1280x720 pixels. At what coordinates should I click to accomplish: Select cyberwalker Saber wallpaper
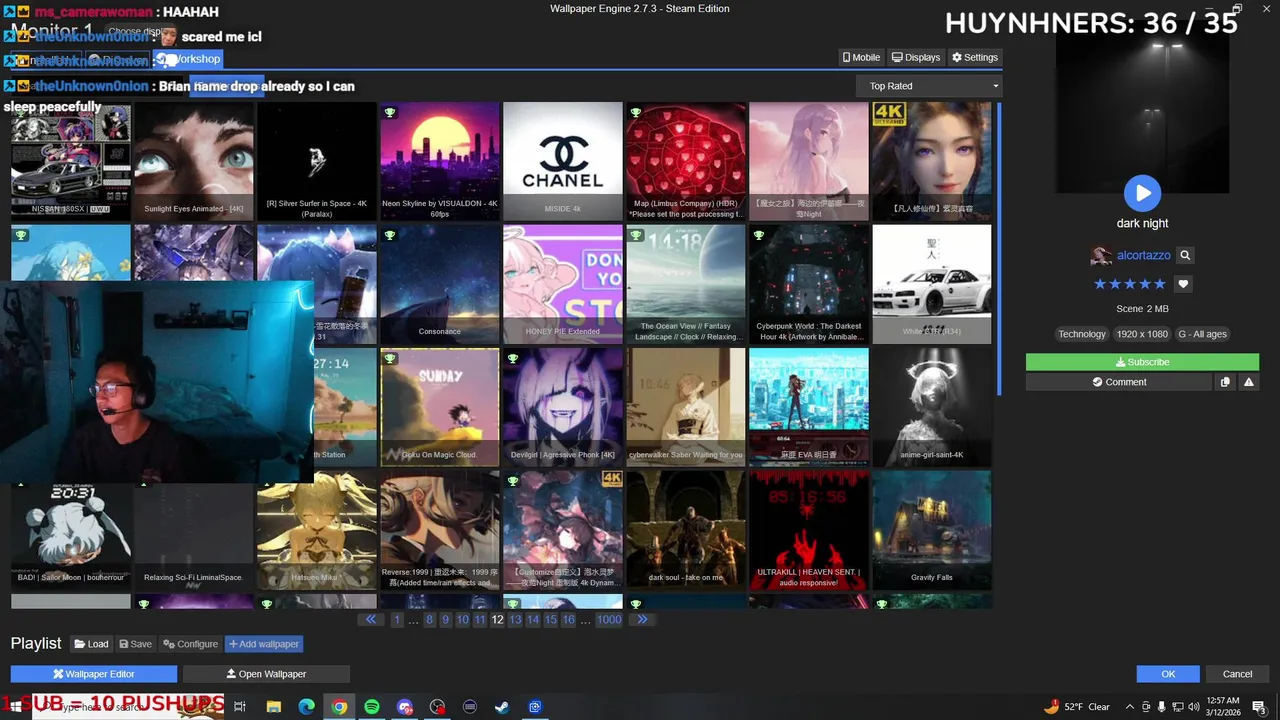tap(686, 407)
